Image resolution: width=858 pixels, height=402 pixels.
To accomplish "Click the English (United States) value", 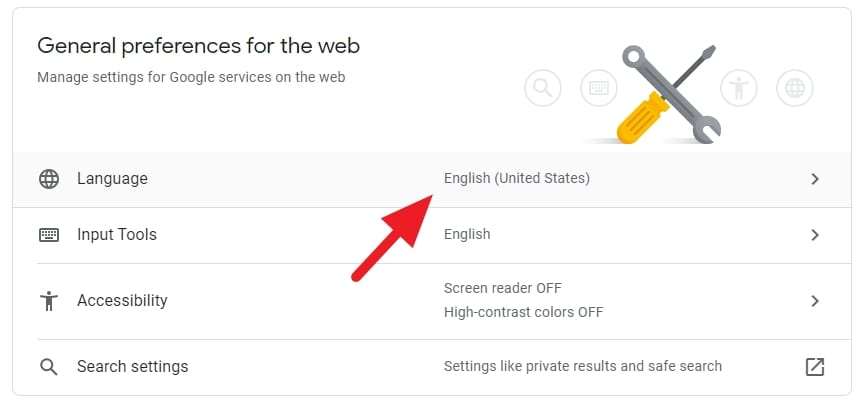I will [517, 178].
